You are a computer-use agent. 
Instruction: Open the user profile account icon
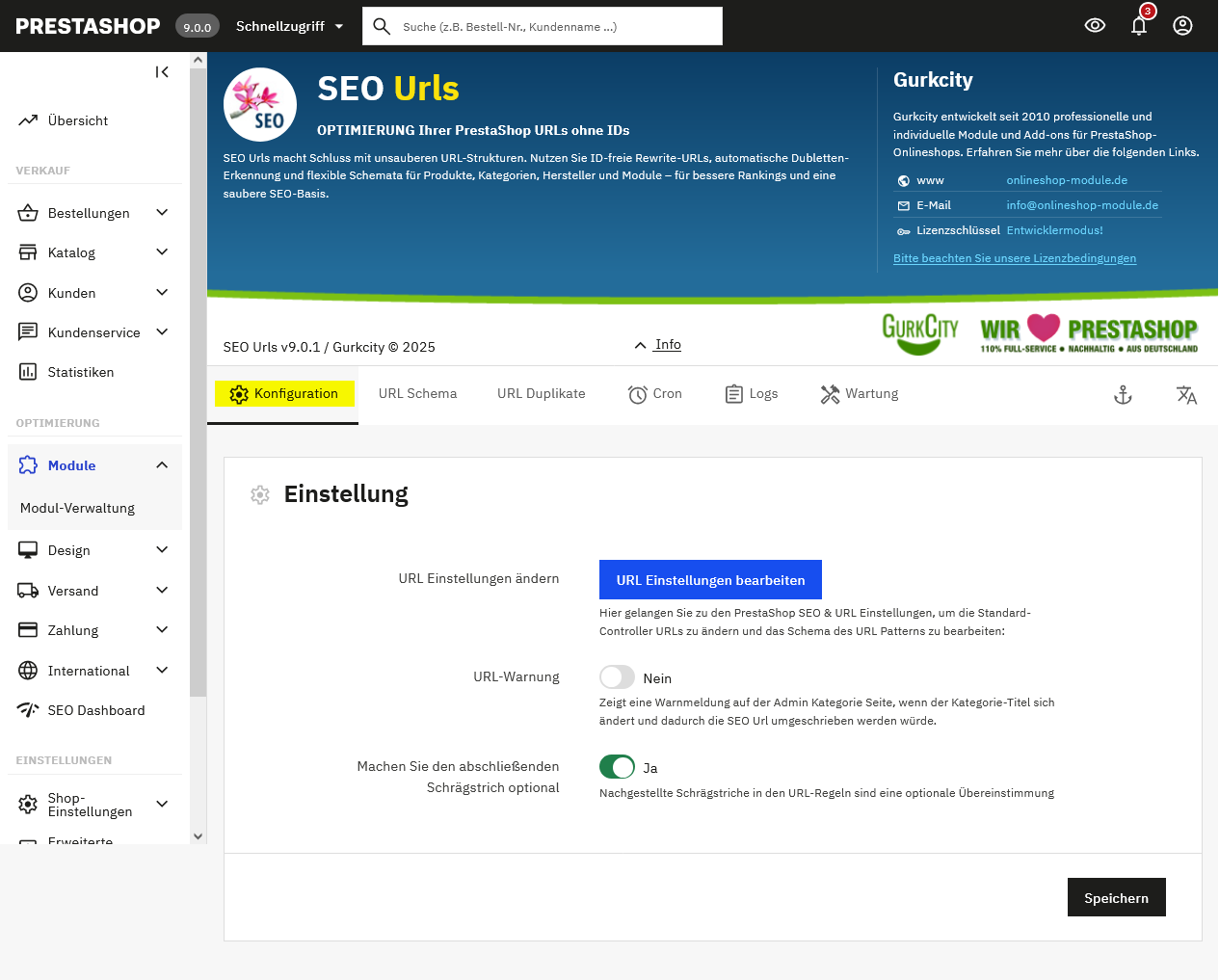pos(1182,26)
